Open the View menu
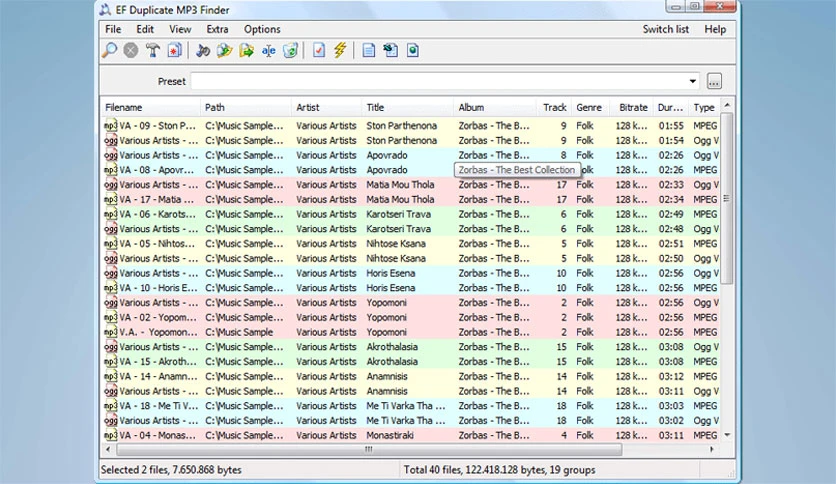 180,29
